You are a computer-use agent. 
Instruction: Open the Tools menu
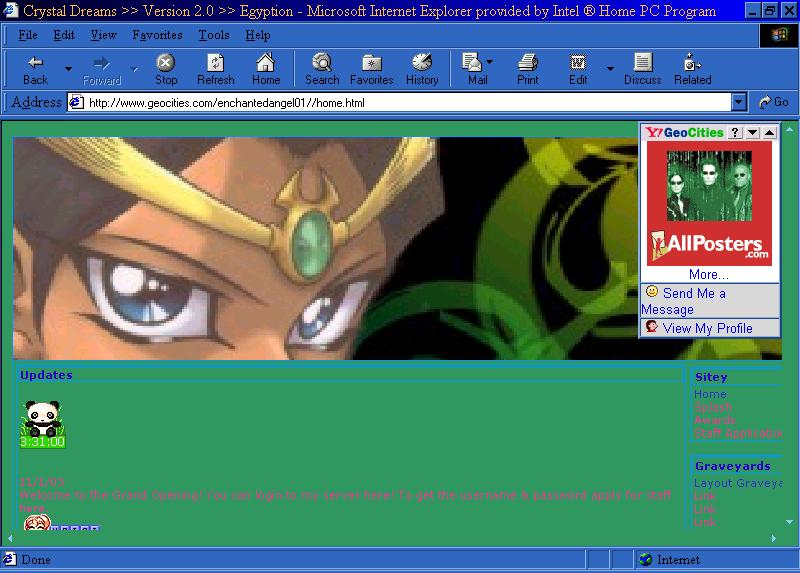click(213, 35)
